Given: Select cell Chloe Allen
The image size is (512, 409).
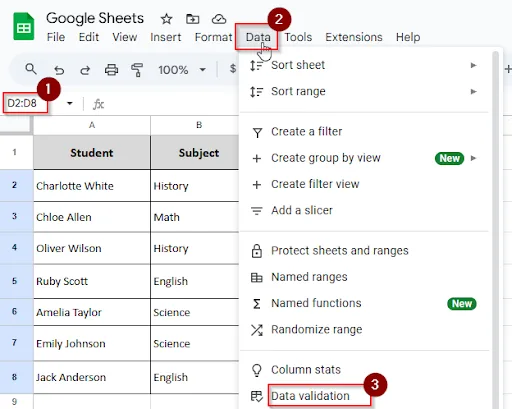Looking at the screenshot, I should point(92,217).
